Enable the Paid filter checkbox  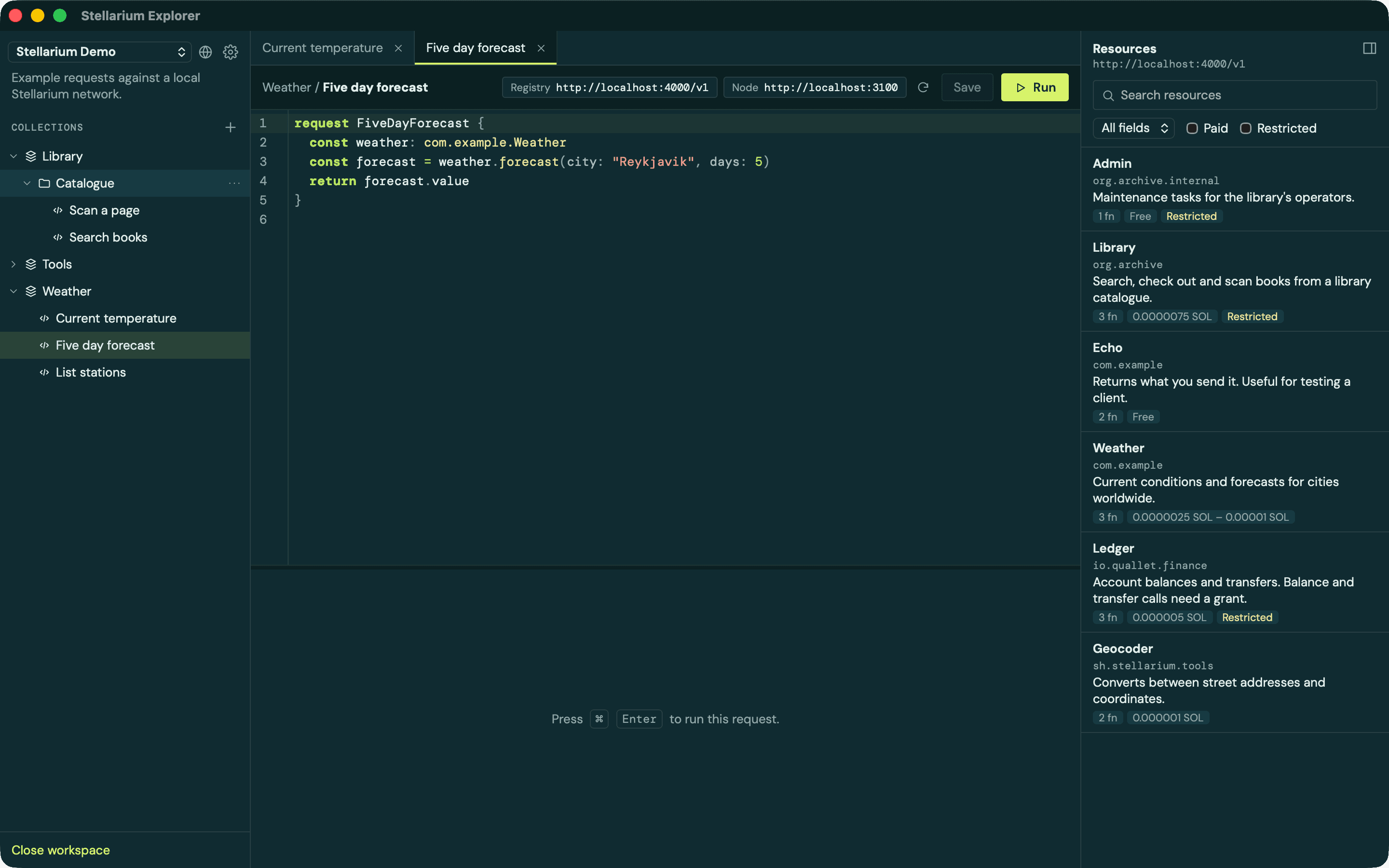[1192, 128]
